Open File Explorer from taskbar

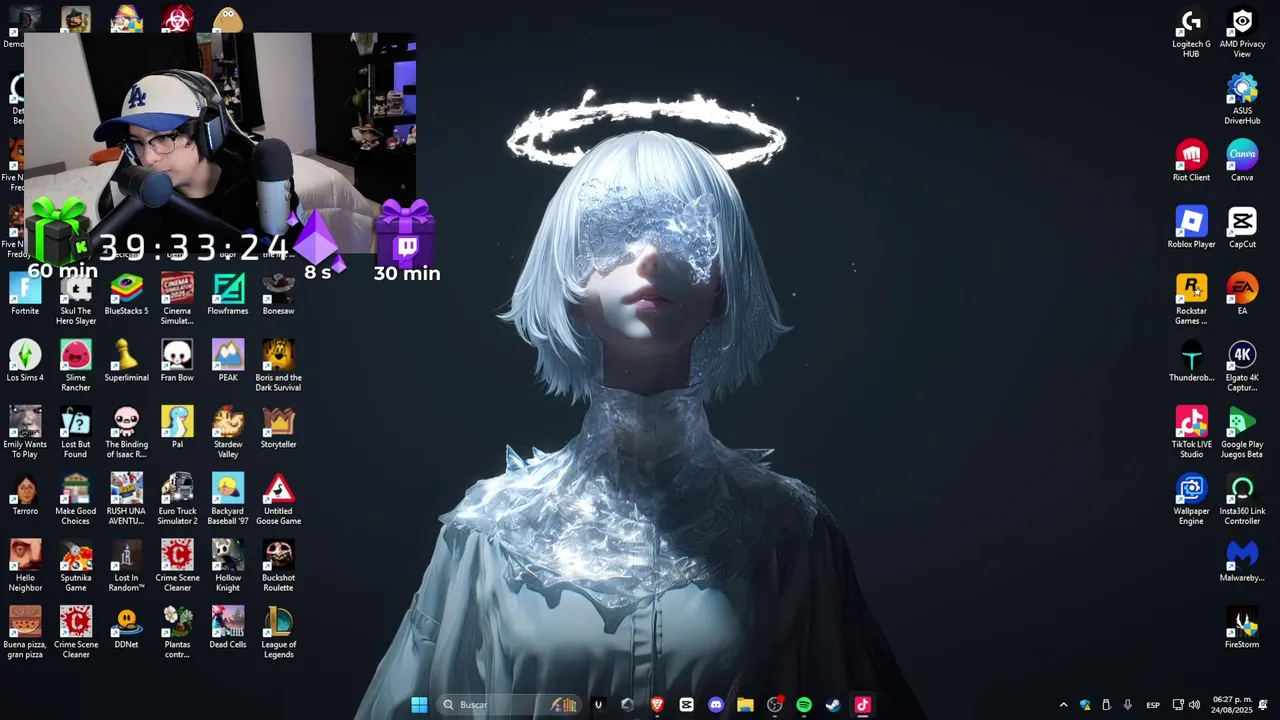pyautogui.click(x=745, y=705)
